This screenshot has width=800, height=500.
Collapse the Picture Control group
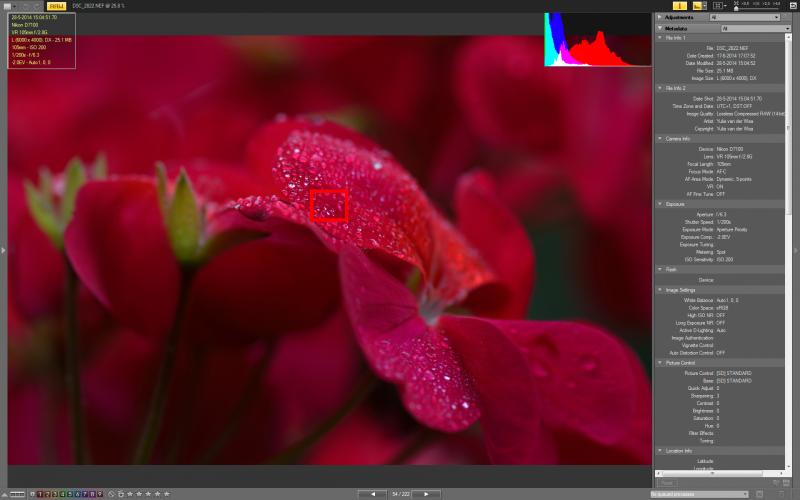coord(660,363)
